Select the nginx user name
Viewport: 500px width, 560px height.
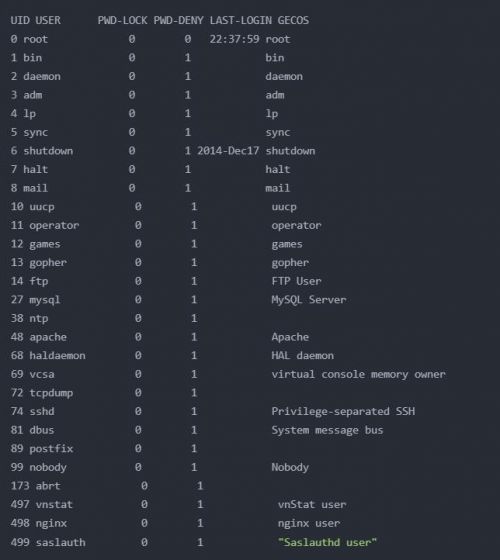pyautogui.click(x=51, y=523)
